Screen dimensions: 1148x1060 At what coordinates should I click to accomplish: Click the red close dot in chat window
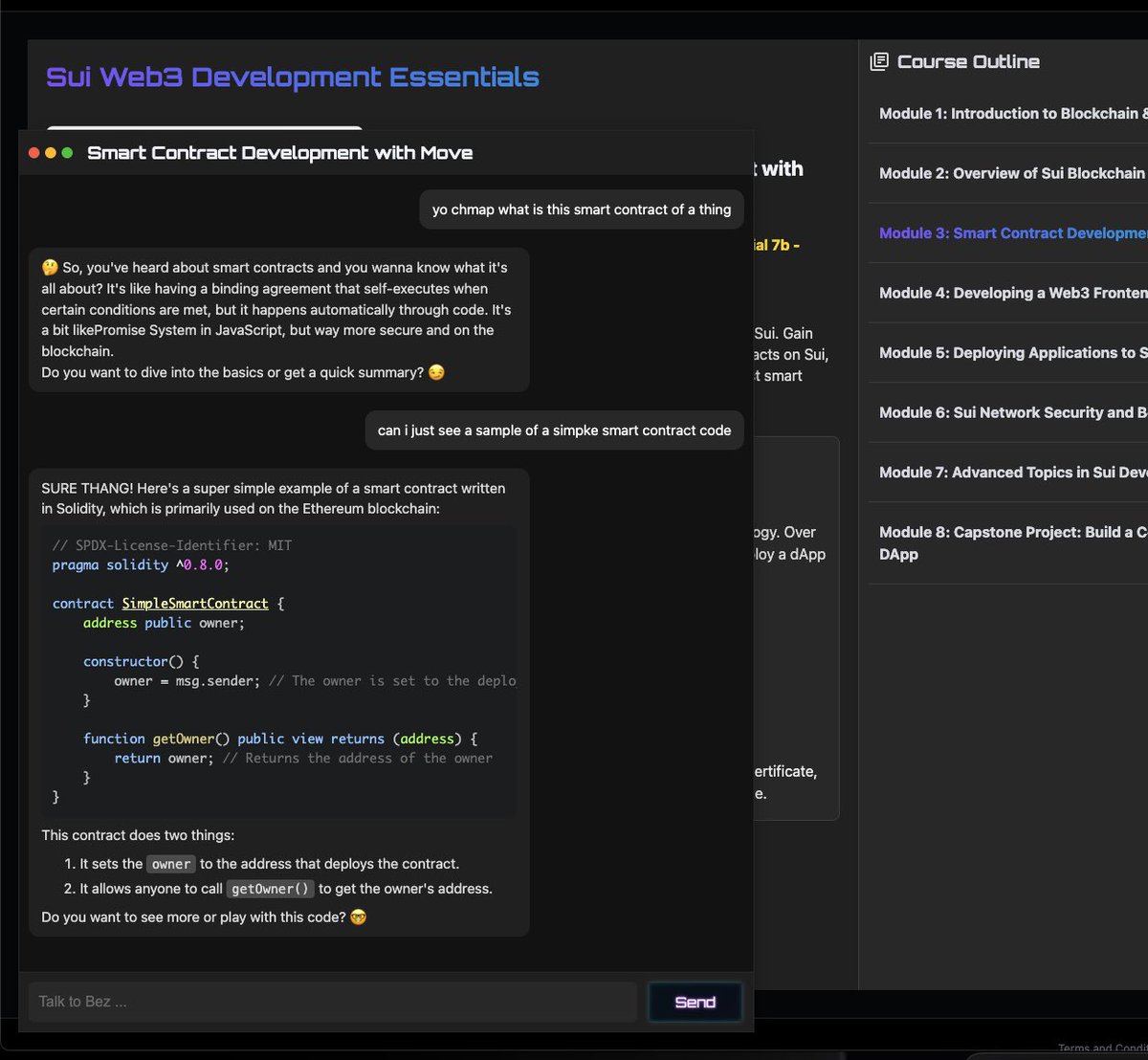pyautogui.click(x=34, y=153)
